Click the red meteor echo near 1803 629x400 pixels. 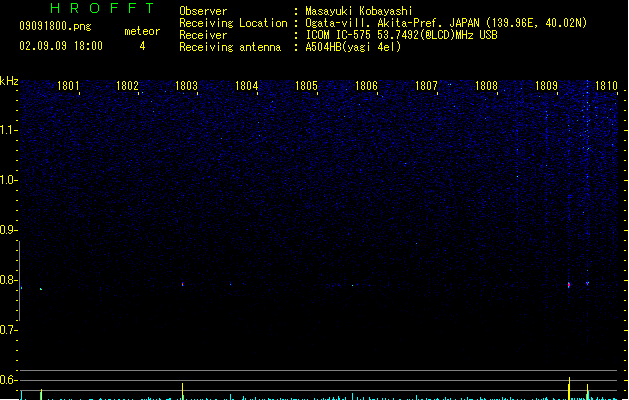(183, 284)
